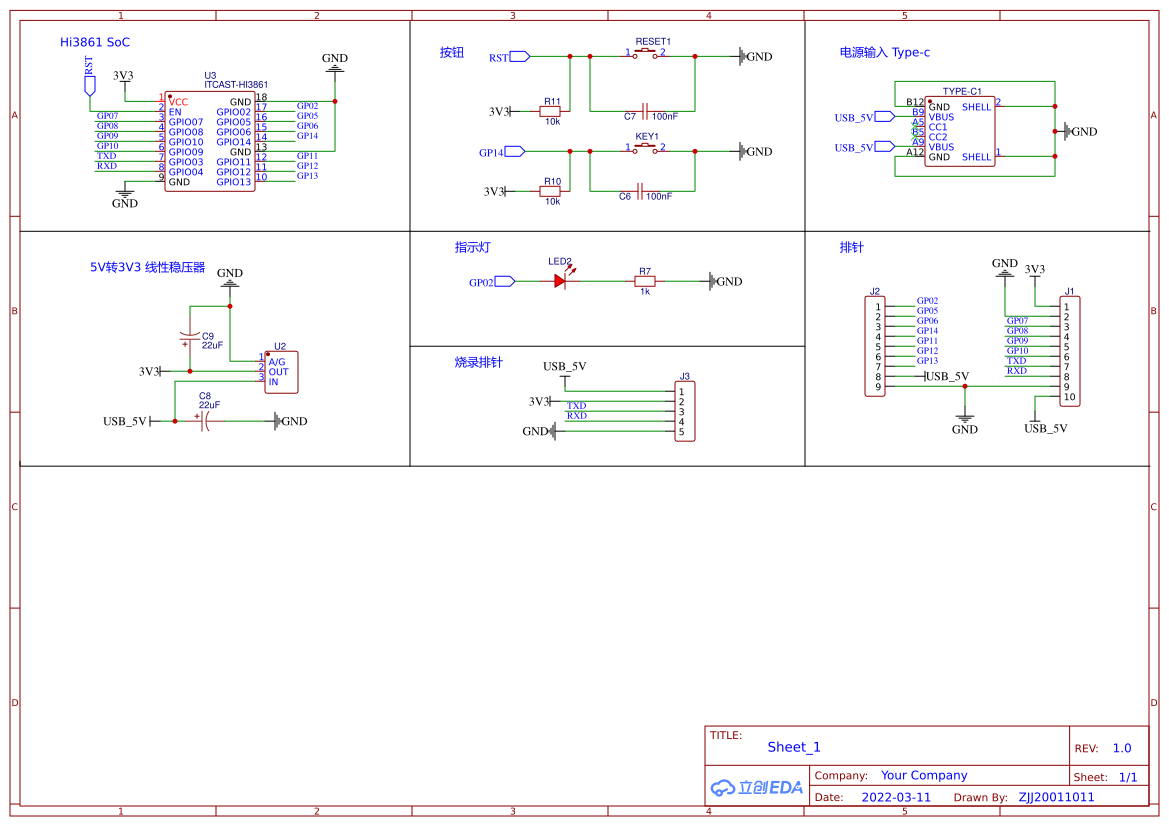Click the KEY1 push-button switch symbol

tap(645, 149)
